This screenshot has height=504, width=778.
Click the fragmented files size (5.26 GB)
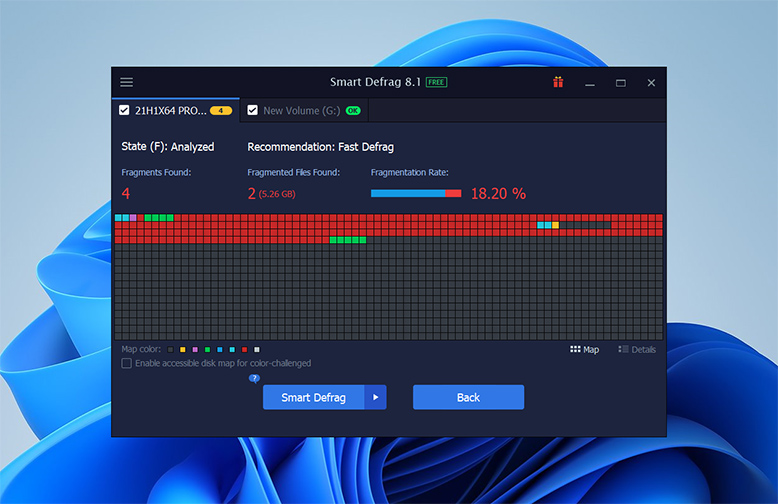tap(277, 194)
